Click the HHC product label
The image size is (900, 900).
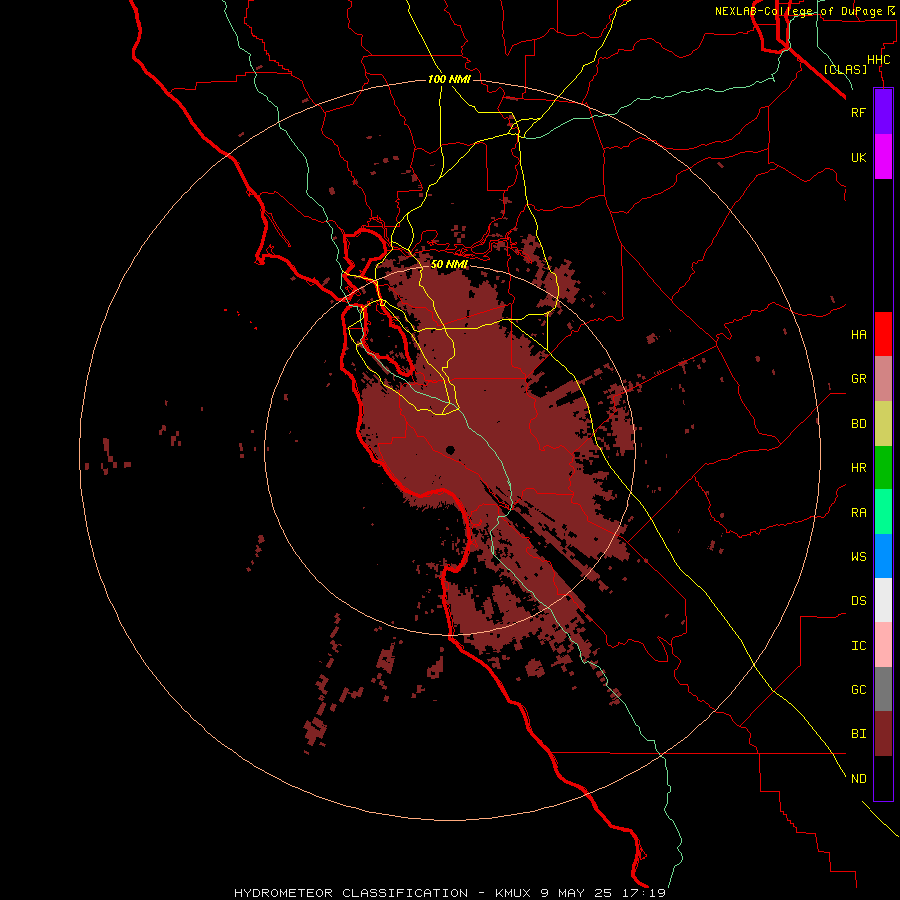point(878,60)
